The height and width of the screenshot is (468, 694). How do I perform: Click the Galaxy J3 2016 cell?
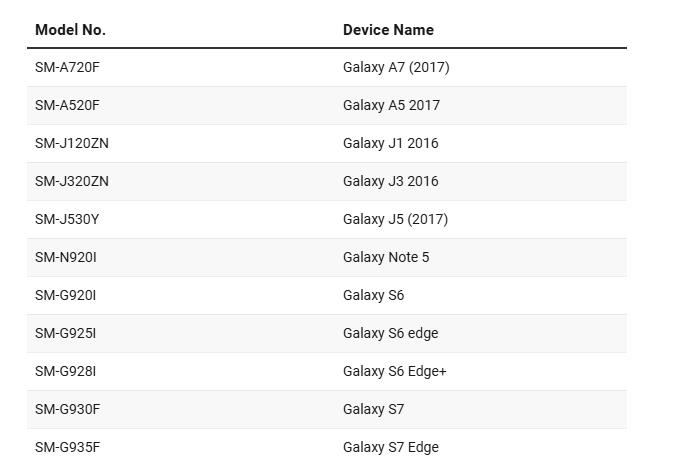[x=390, y=181]
